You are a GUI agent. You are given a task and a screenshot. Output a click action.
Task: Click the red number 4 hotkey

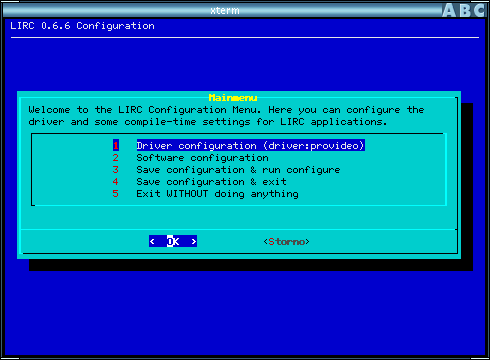pyautogui.click(x=116, y=182)
